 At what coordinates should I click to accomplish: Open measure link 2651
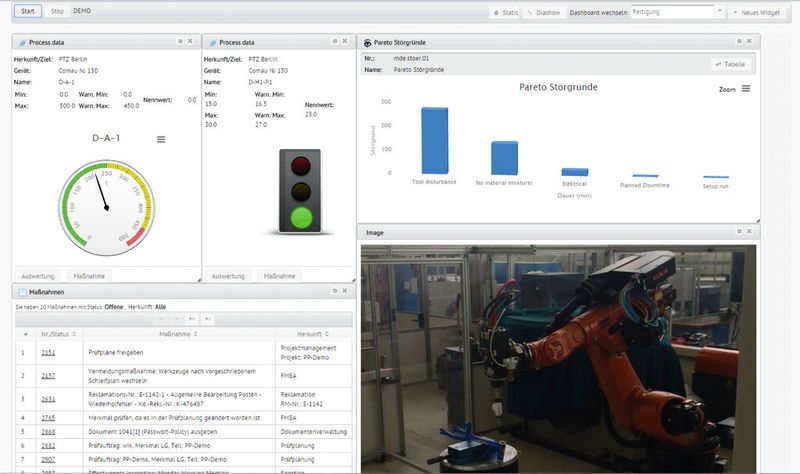click(48, 399)
